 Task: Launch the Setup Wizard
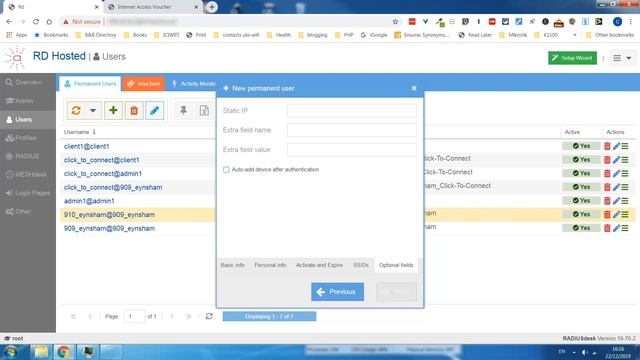coord(572,58)
